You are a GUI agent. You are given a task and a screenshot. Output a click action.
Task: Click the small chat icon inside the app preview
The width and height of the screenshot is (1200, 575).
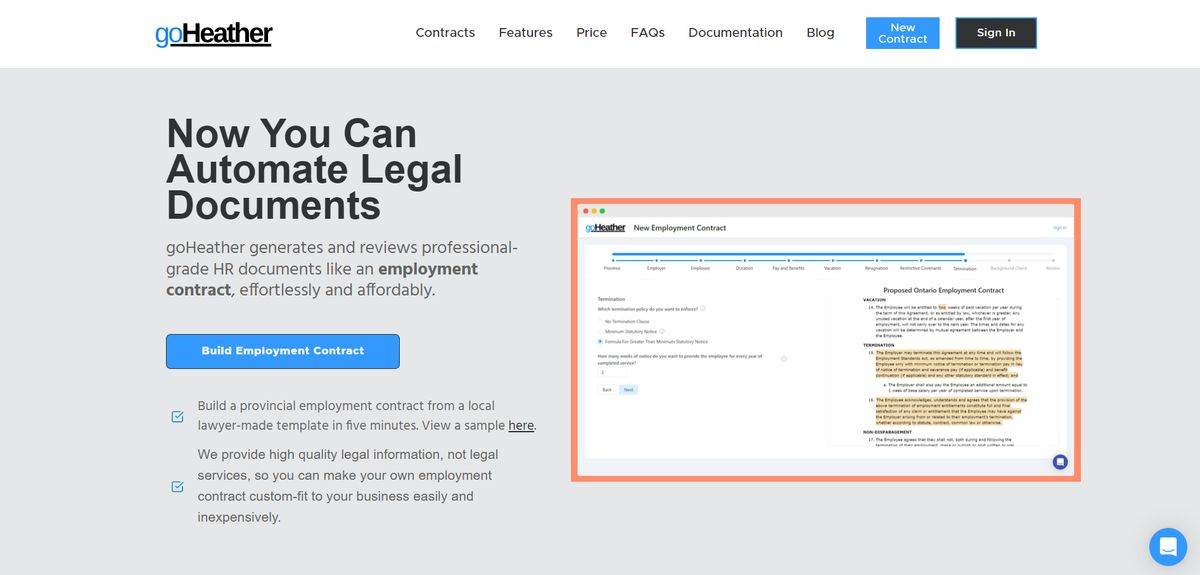(1060, 461)
